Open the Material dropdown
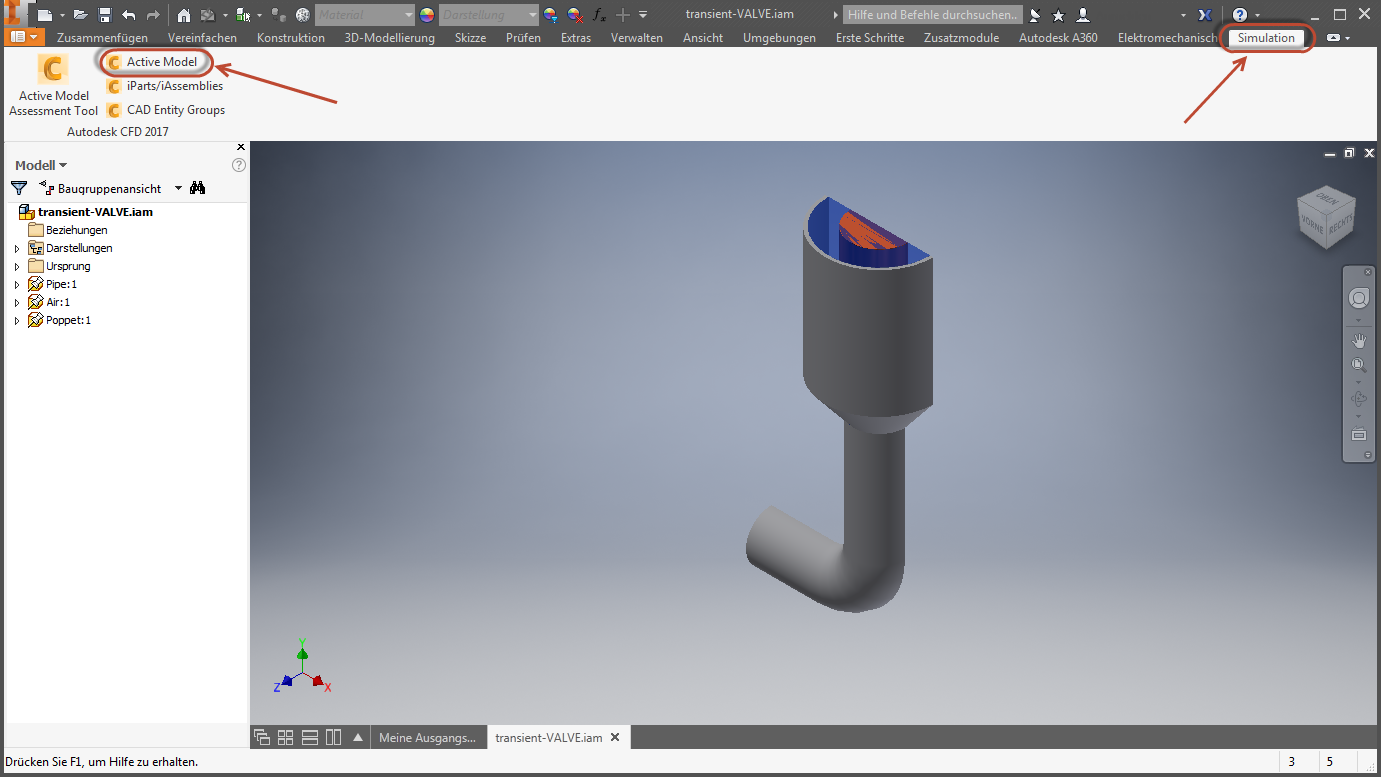The image size is (1381, 777). (x=365, y=15)
